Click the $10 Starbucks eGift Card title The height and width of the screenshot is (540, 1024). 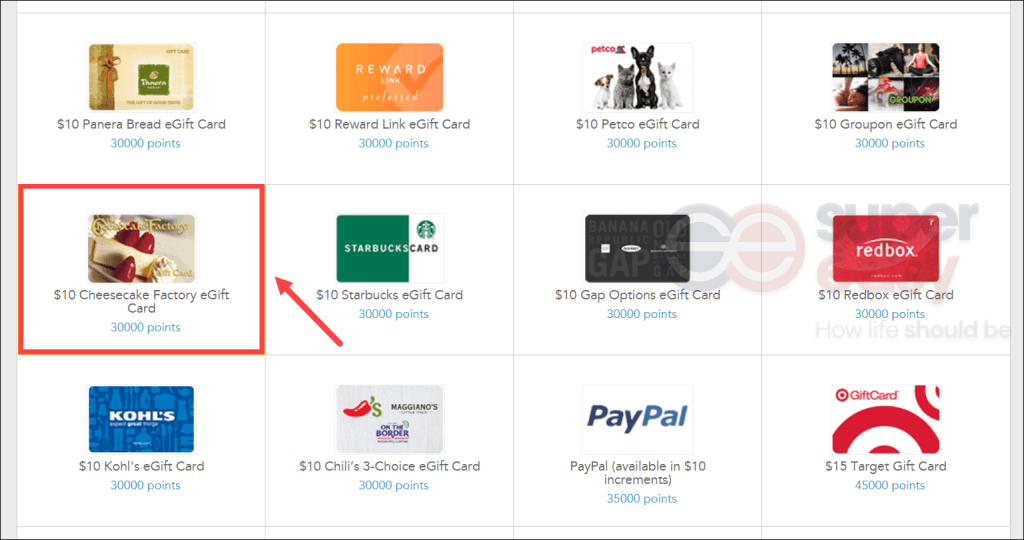[x=390, y=295]
